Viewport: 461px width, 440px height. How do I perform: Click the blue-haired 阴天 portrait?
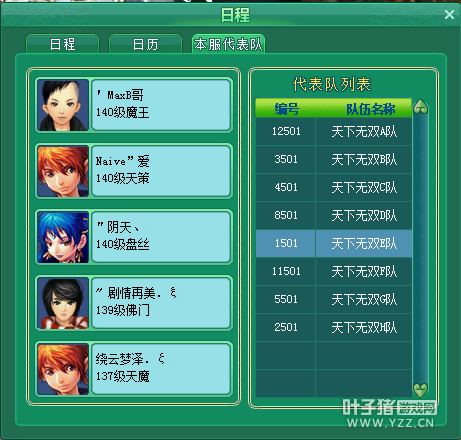click(63, 237)
